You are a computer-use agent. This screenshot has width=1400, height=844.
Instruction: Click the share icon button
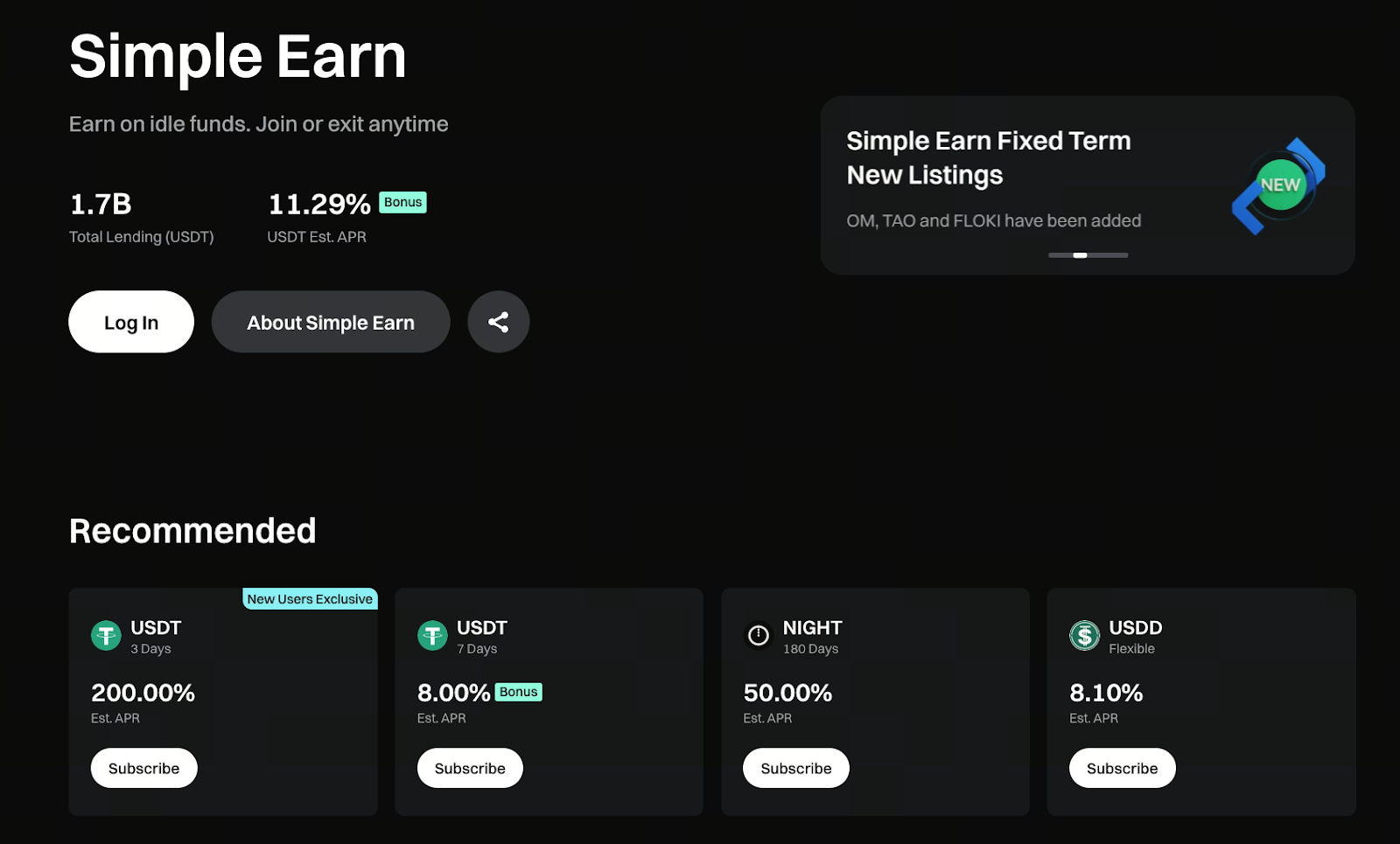(x=498, y=322)
